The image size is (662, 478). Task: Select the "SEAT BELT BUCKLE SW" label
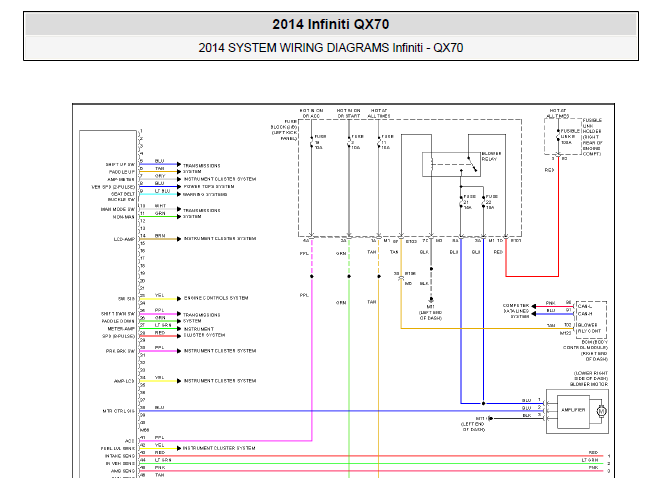pos(122,197)
